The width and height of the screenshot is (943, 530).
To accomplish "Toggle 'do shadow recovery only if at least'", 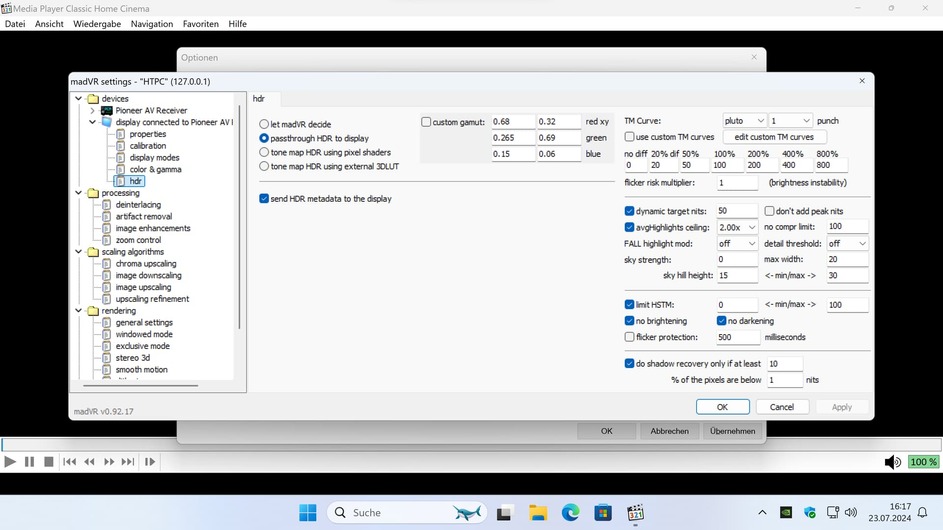I will tap(629, 363).
